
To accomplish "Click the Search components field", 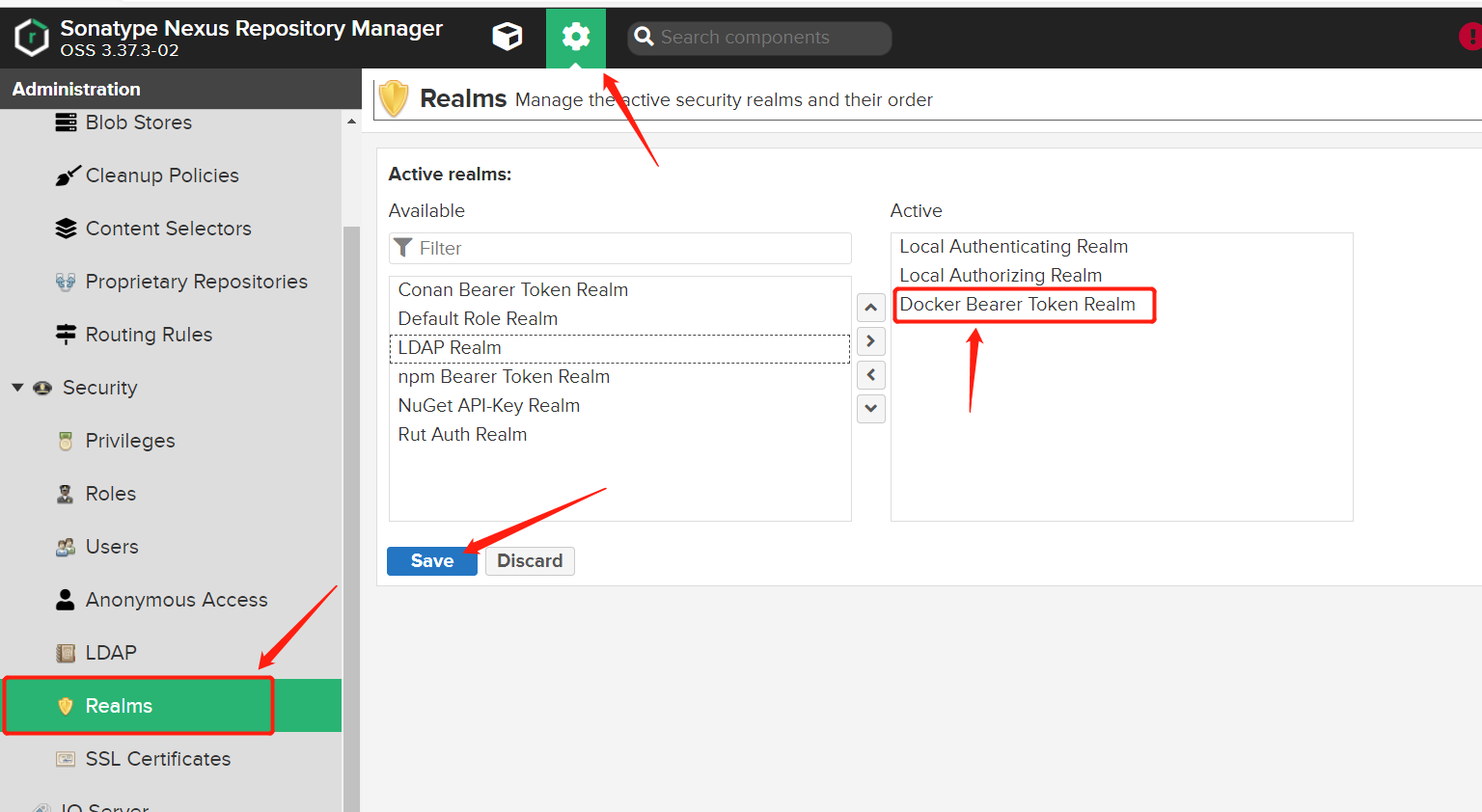I will click(x=759, y=38).
